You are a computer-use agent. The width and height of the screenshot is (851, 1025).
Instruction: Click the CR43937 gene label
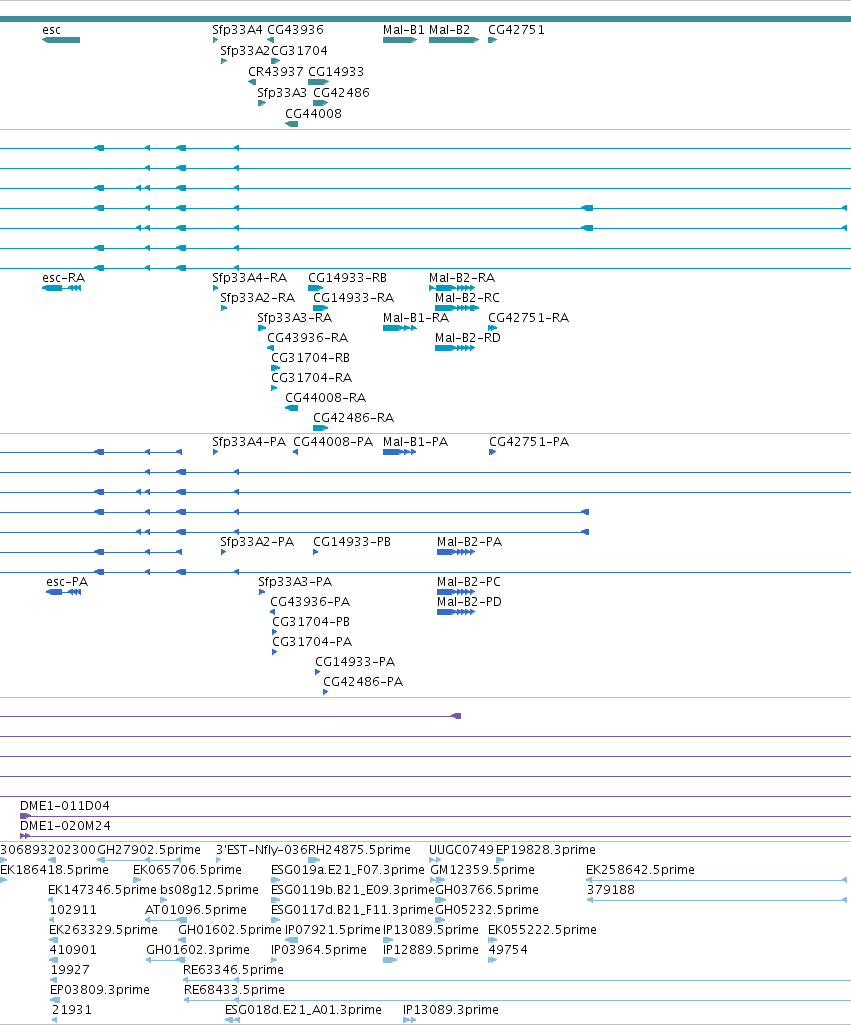click(276, 71)
